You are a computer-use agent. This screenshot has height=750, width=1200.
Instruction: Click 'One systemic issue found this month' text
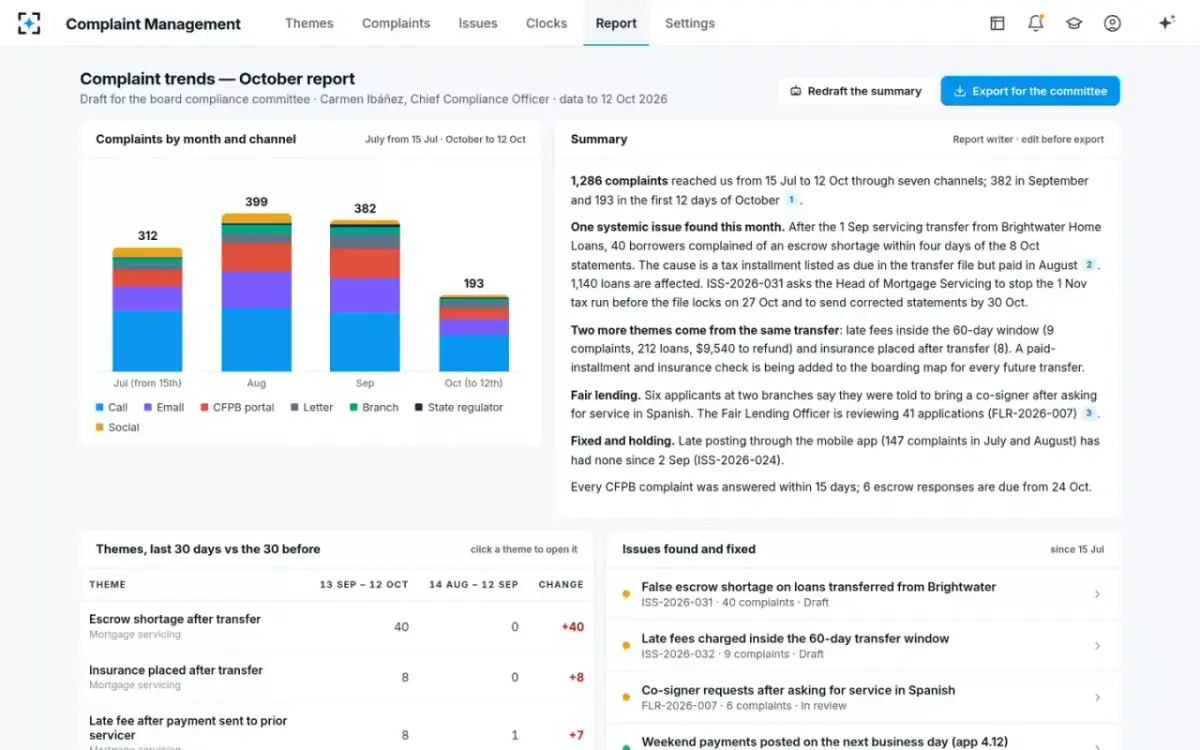(x=677, y=227)
